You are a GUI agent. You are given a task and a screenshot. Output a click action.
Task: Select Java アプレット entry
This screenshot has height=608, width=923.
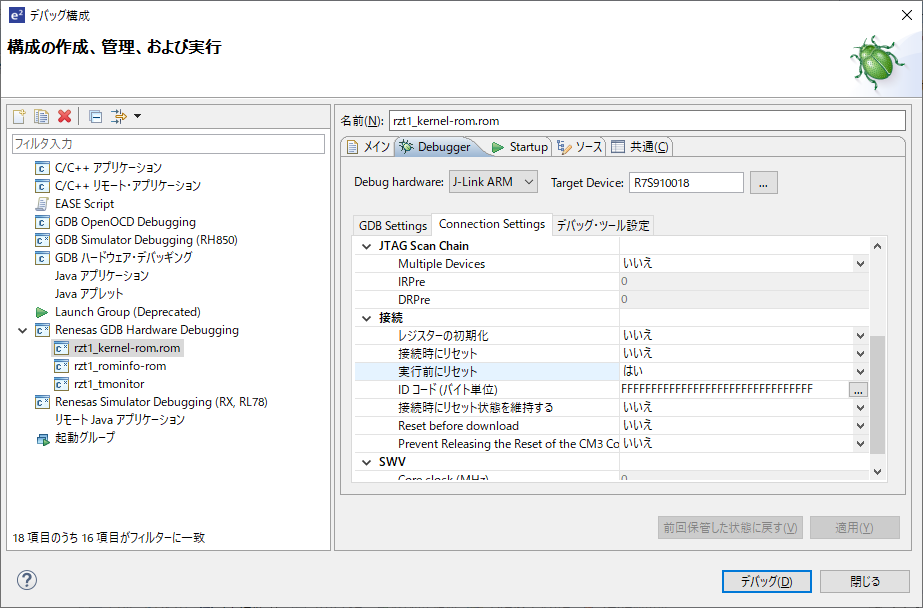[89, 294]
